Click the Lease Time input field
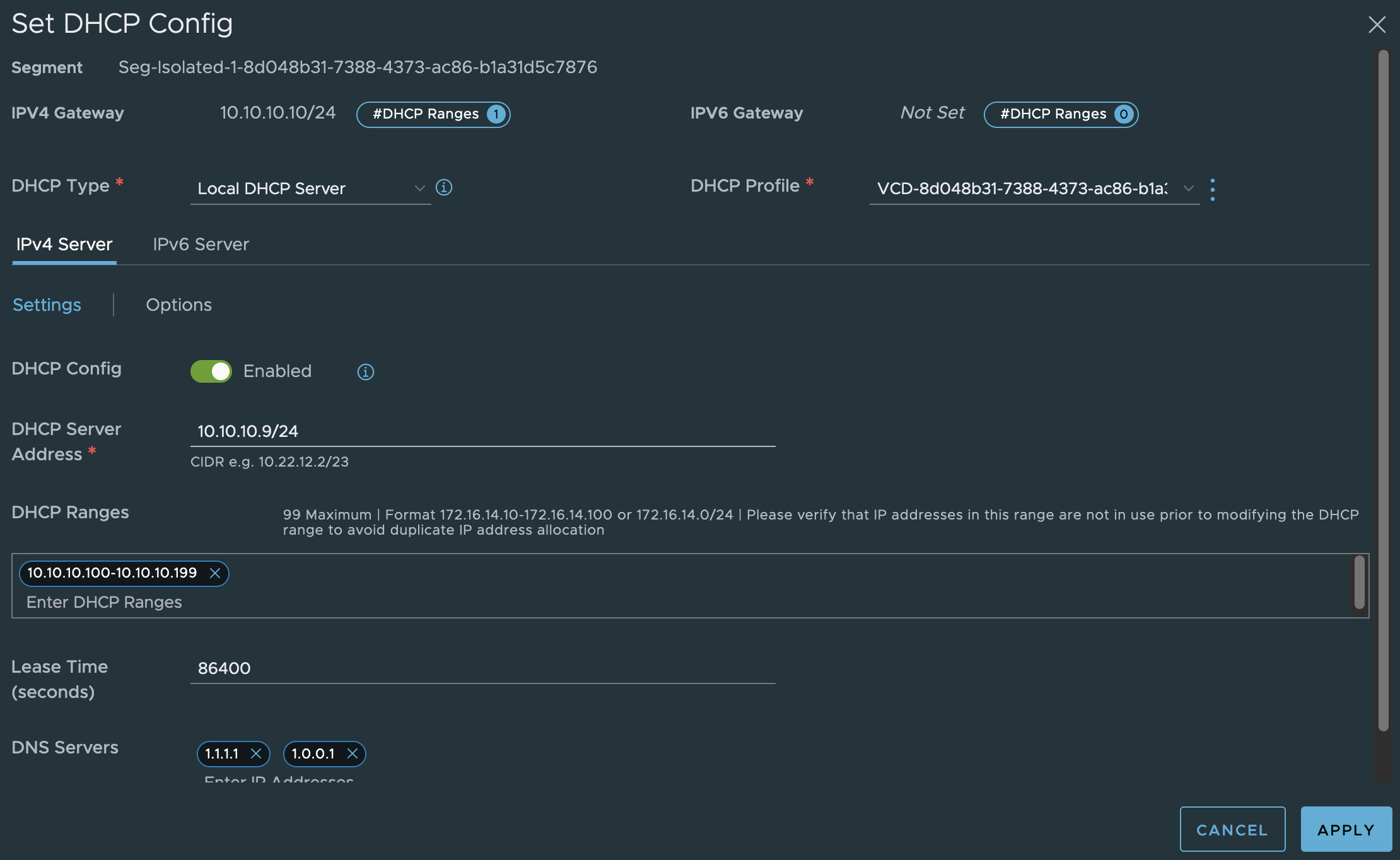 (x=482, y=668)
